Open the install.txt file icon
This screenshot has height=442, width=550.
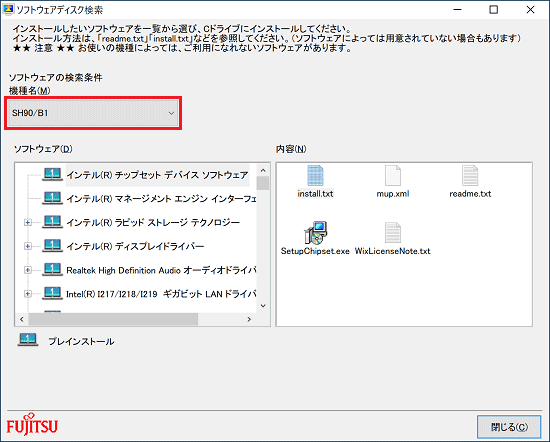pyautogui.click(x=315, y=176)
